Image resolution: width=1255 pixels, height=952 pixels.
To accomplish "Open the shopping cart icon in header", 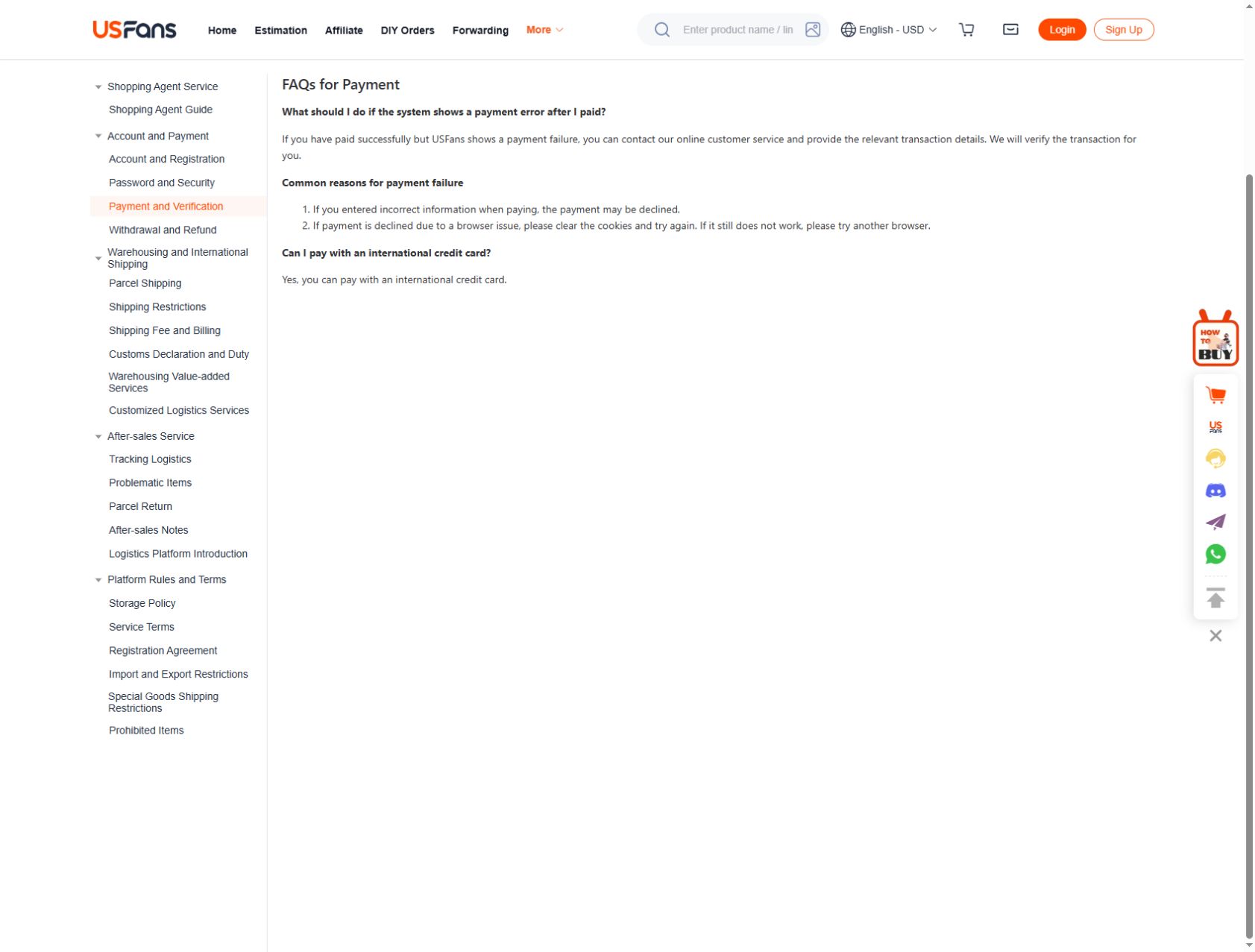I will (966, 30).
